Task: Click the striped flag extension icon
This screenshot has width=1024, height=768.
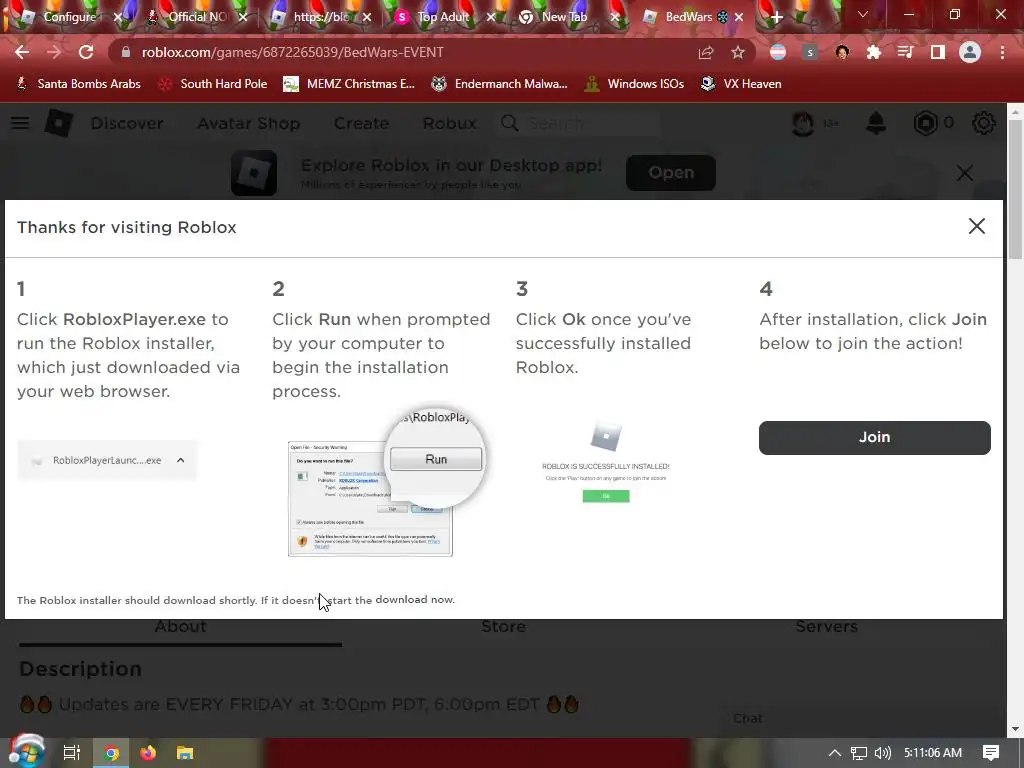Action: pyautogui.click(x=778, y=52)
